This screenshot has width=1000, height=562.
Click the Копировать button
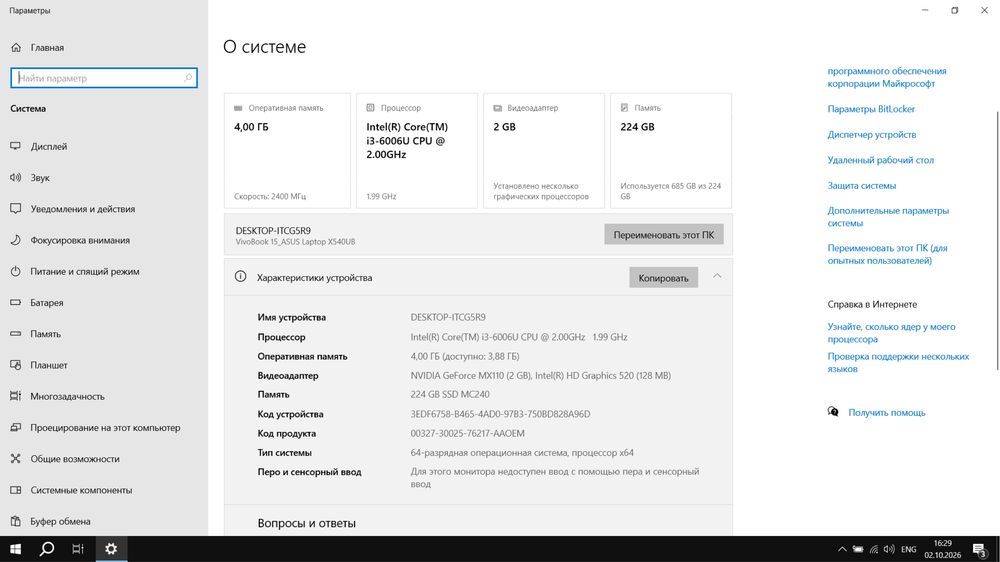click(663, 277)
